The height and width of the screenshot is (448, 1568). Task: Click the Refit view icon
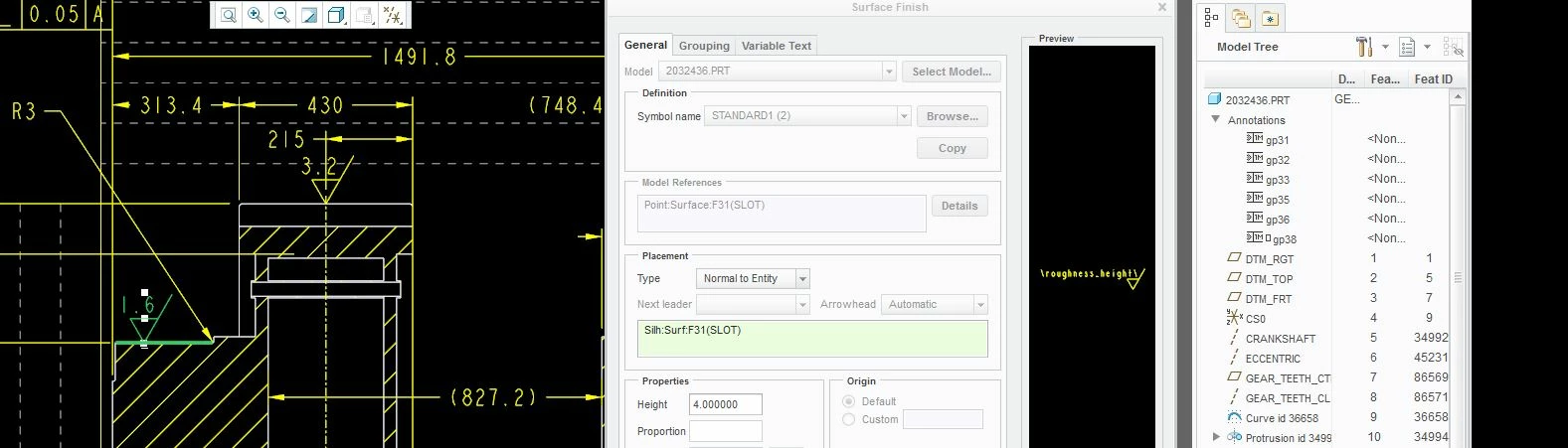click(229, 15)
